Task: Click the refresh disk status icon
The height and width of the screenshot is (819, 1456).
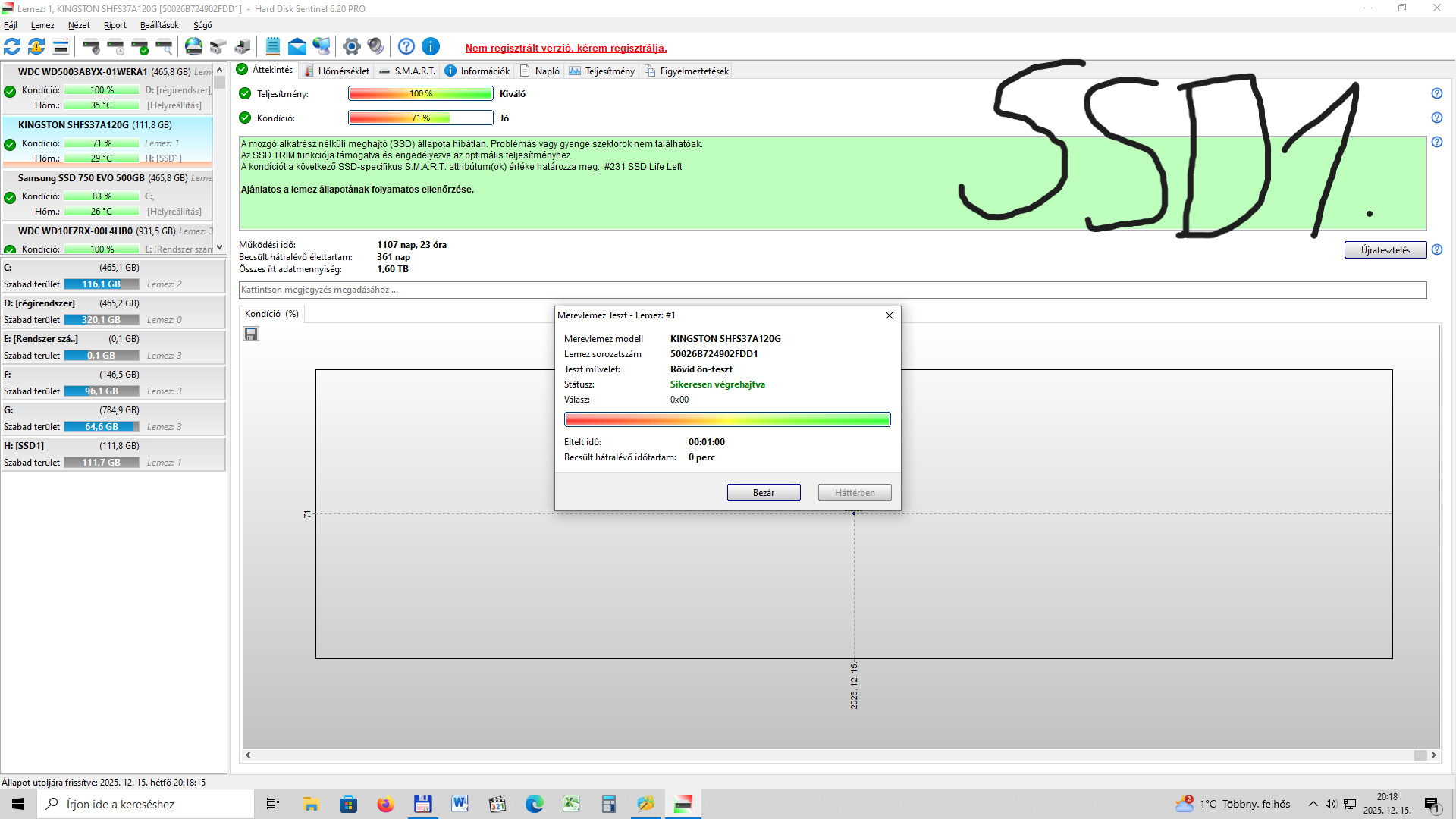Action: point(12,47)
